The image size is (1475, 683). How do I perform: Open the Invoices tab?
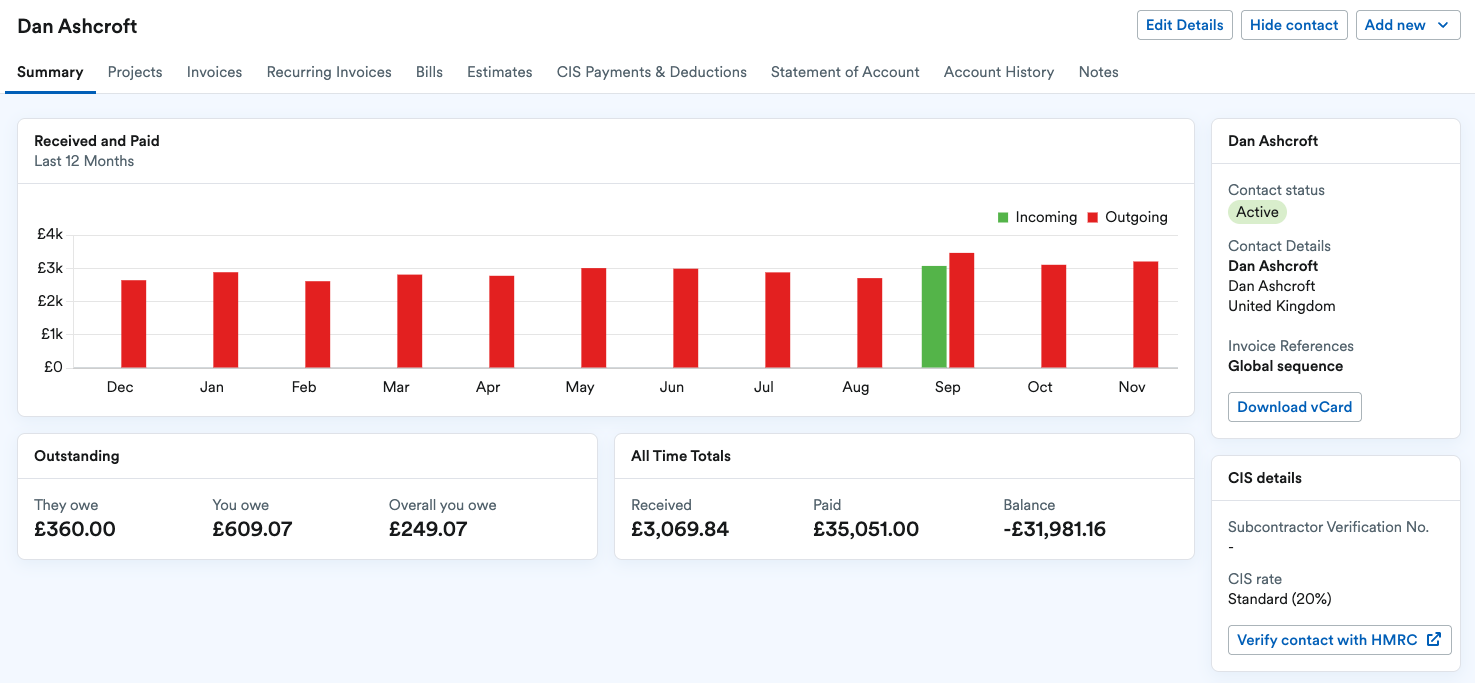click(x=215, y=72)
